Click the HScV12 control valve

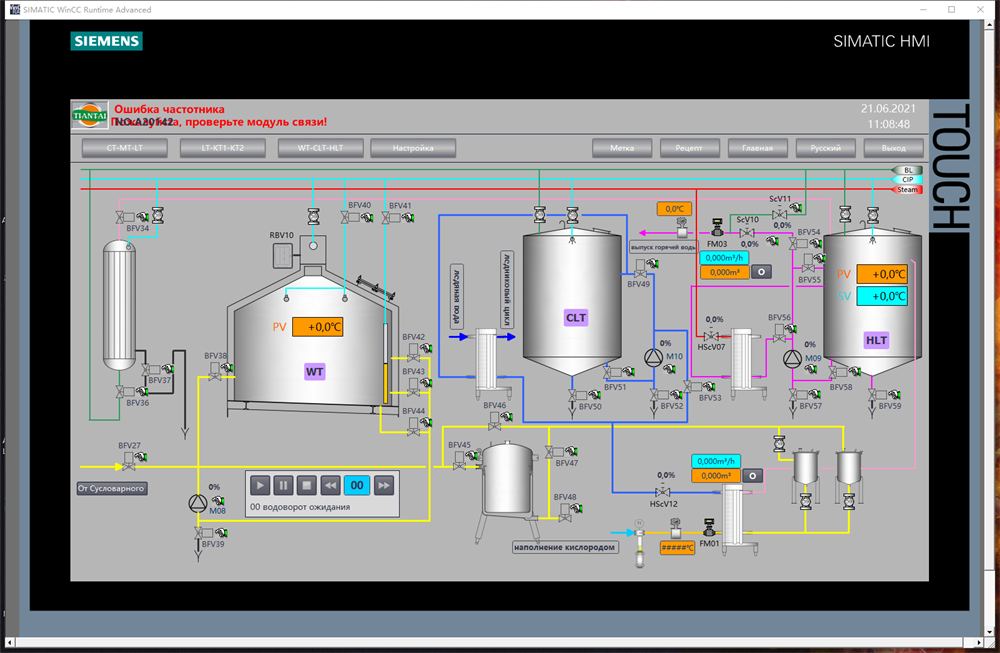(663, 492)
